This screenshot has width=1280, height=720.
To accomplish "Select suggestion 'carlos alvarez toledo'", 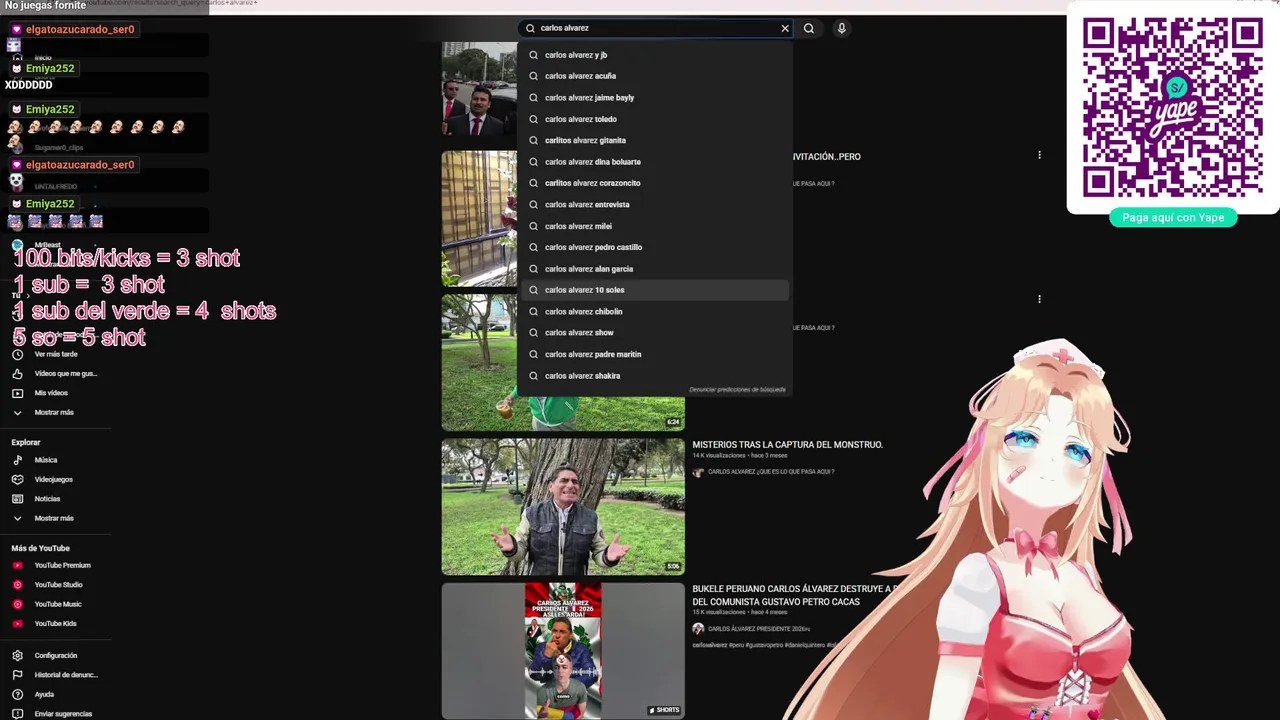I will [x=655, y=119].
